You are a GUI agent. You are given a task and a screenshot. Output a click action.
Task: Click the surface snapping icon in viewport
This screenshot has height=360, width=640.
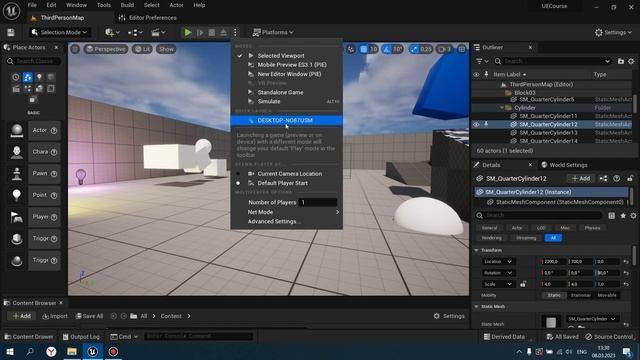[351, 49]
